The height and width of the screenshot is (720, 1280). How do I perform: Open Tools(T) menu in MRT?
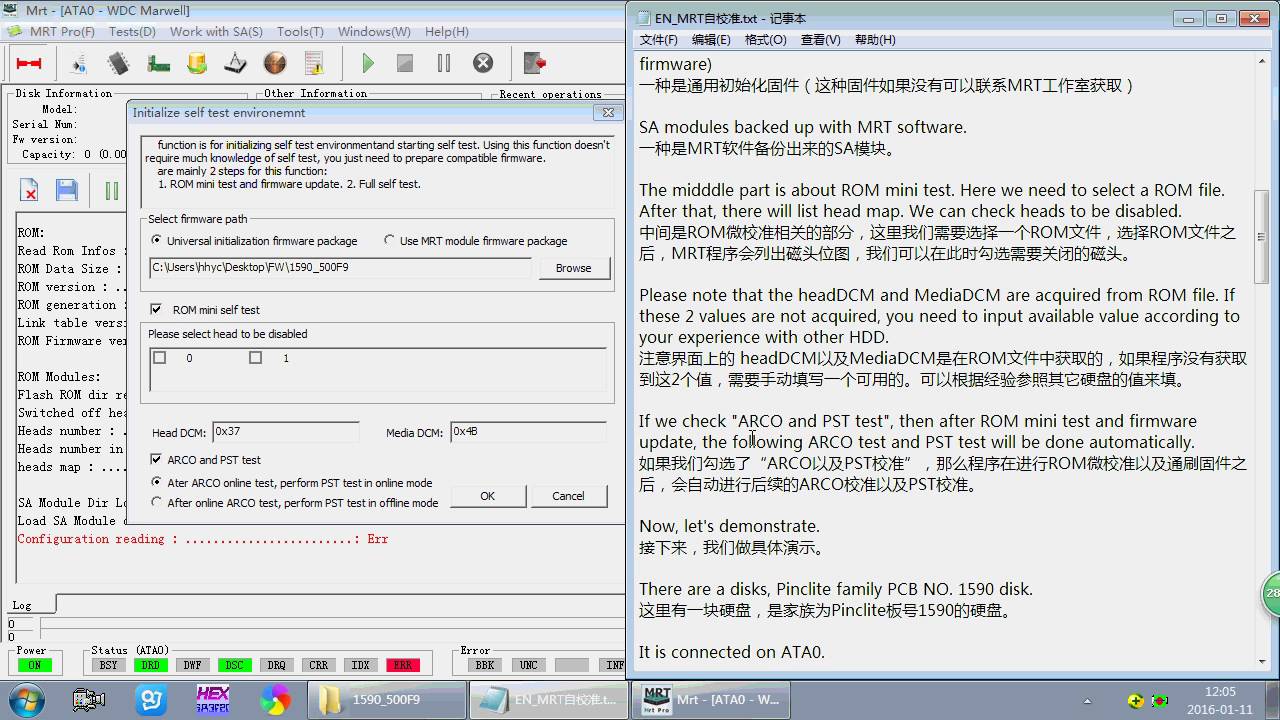click(x=300, y=32)
